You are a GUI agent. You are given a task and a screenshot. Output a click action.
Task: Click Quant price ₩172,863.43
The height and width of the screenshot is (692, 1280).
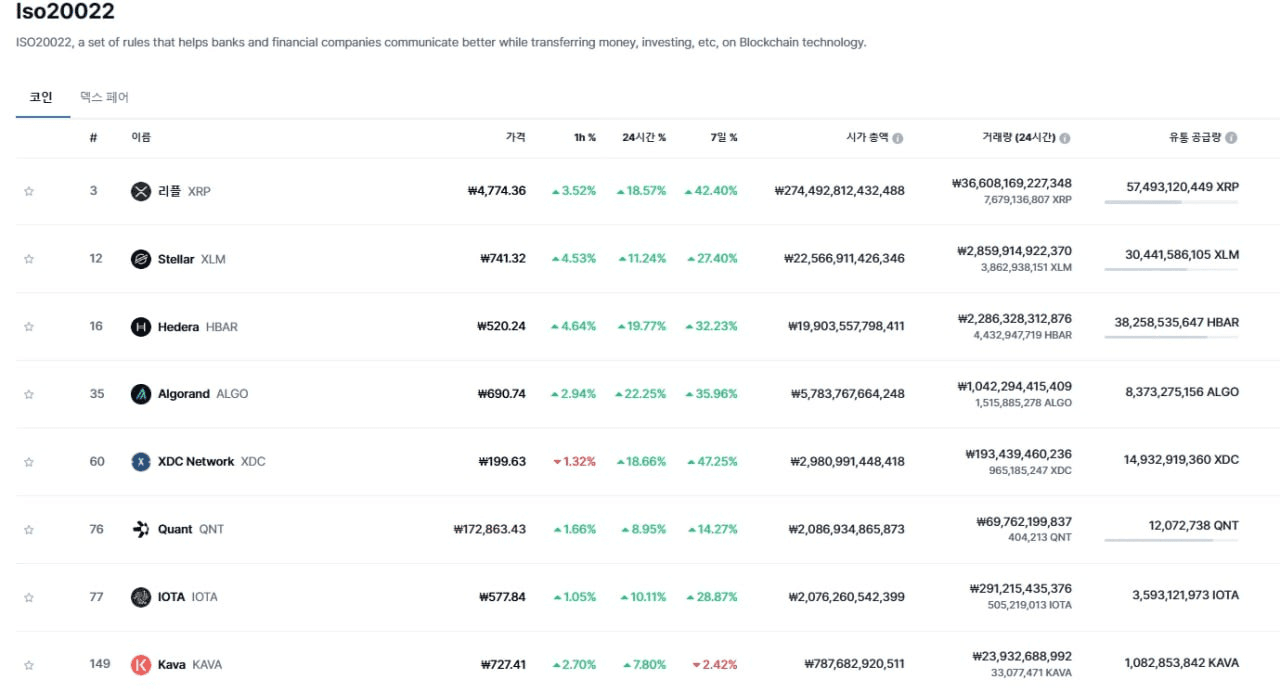click(489, 529)
